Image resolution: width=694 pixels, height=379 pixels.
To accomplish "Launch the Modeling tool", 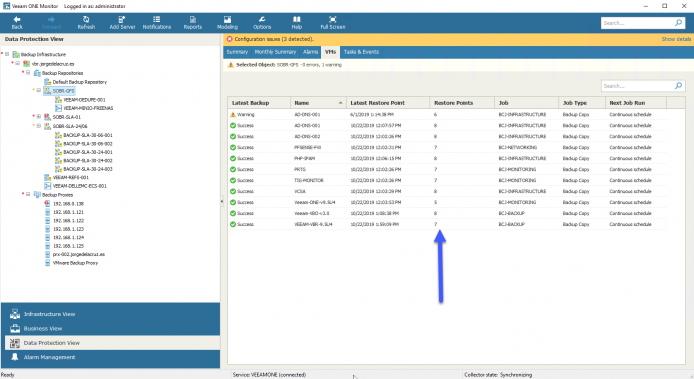I will [227, 22].
